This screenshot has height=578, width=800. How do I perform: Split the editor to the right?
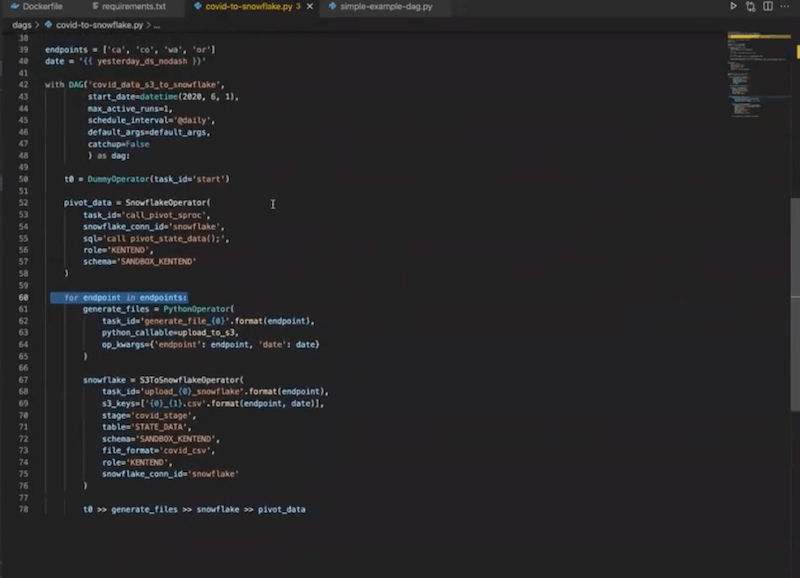click(768, 6)
